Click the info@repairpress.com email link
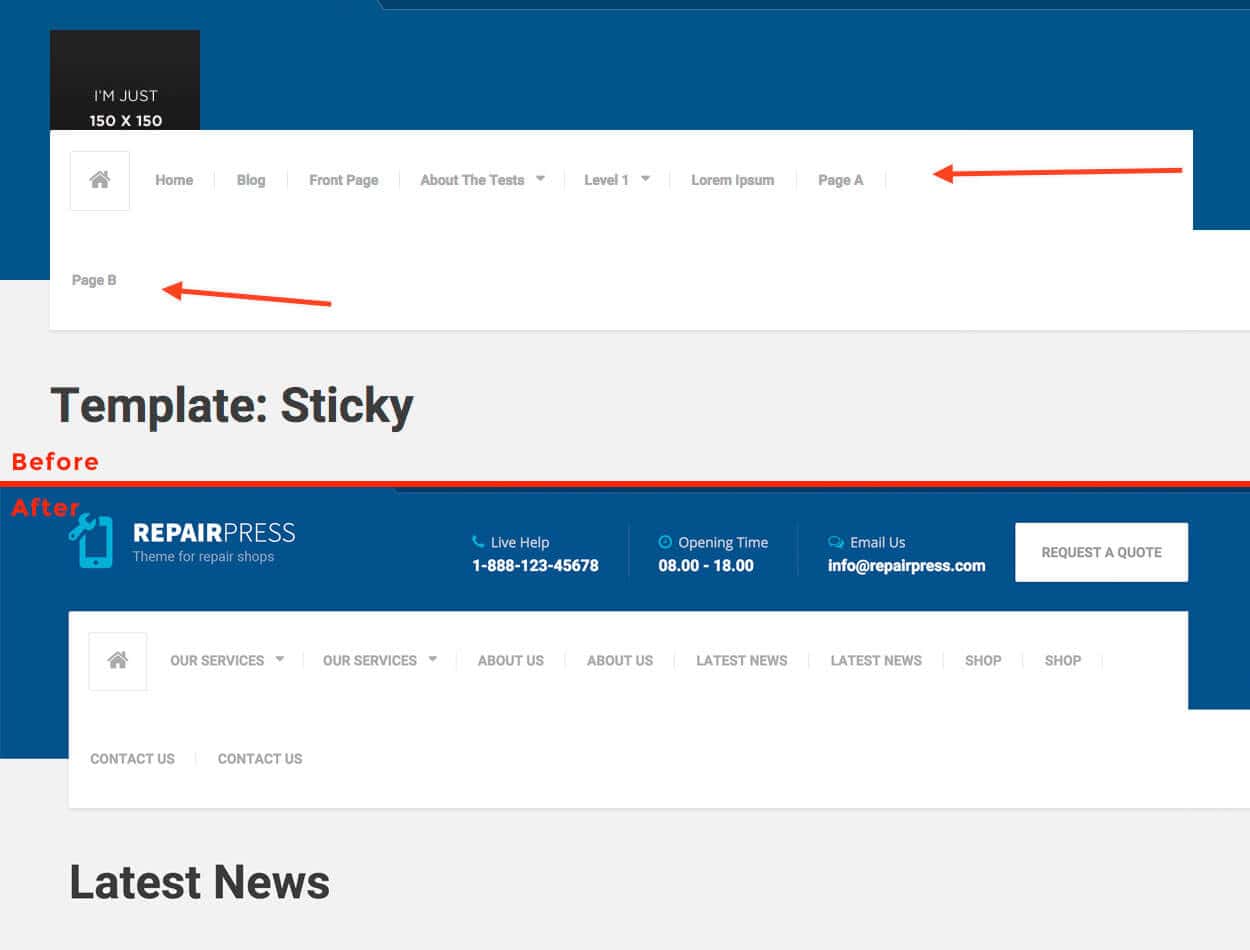This screenshot has width=1250, height=950. (906, 566)
